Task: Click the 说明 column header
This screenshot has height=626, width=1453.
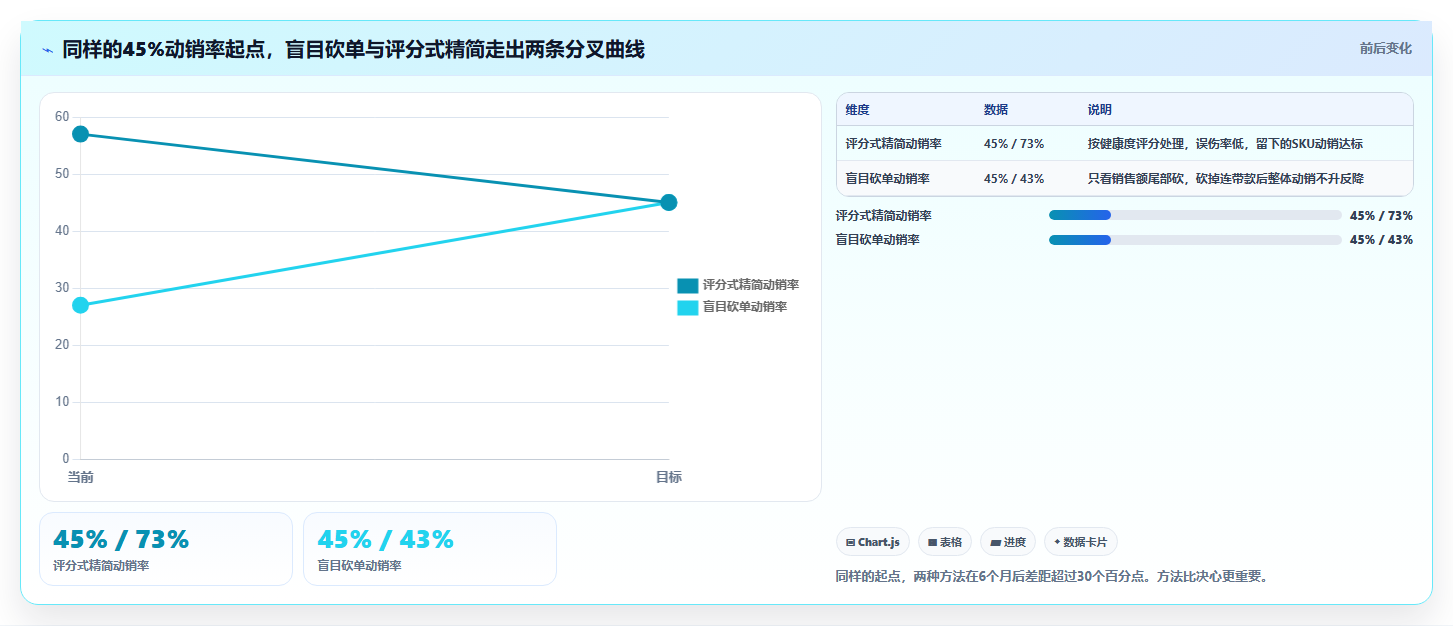Action: [x=1100, y=110]
